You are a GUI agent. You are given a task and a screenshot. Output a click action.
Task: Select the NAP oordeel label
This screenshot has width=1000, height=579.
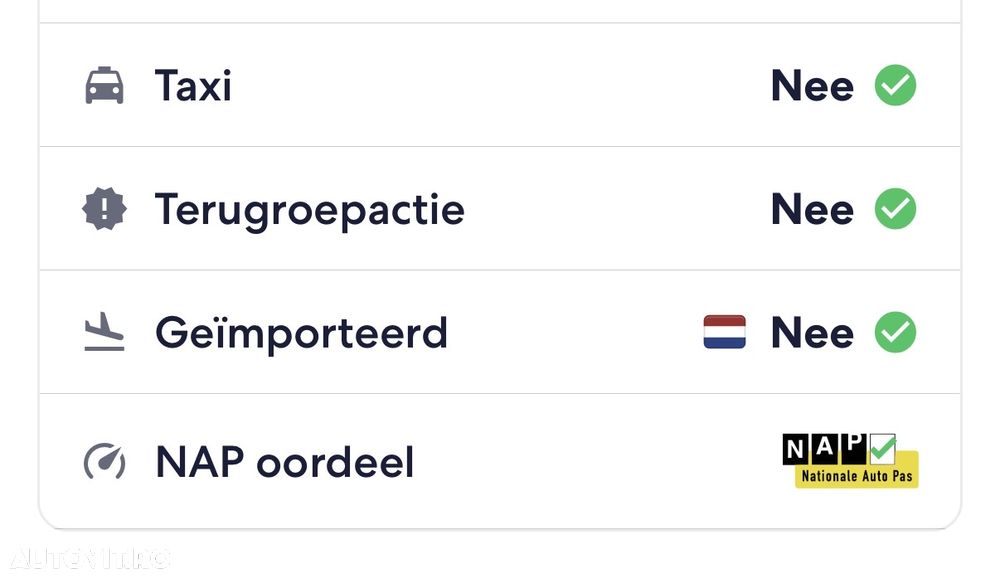(x=284, y=462)
